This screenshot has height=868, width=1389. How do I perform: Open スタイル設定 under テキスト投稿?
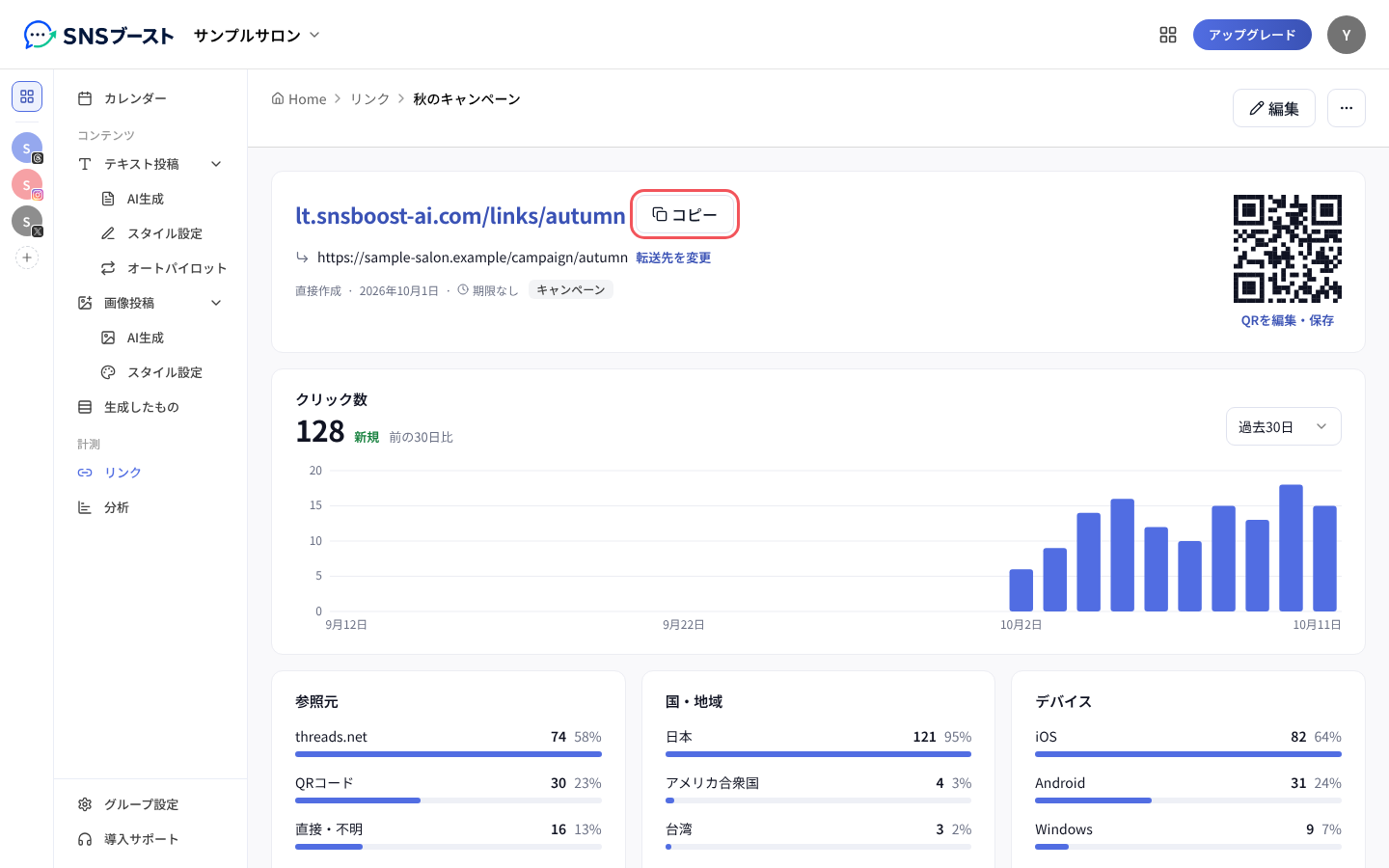pos(162,233)
